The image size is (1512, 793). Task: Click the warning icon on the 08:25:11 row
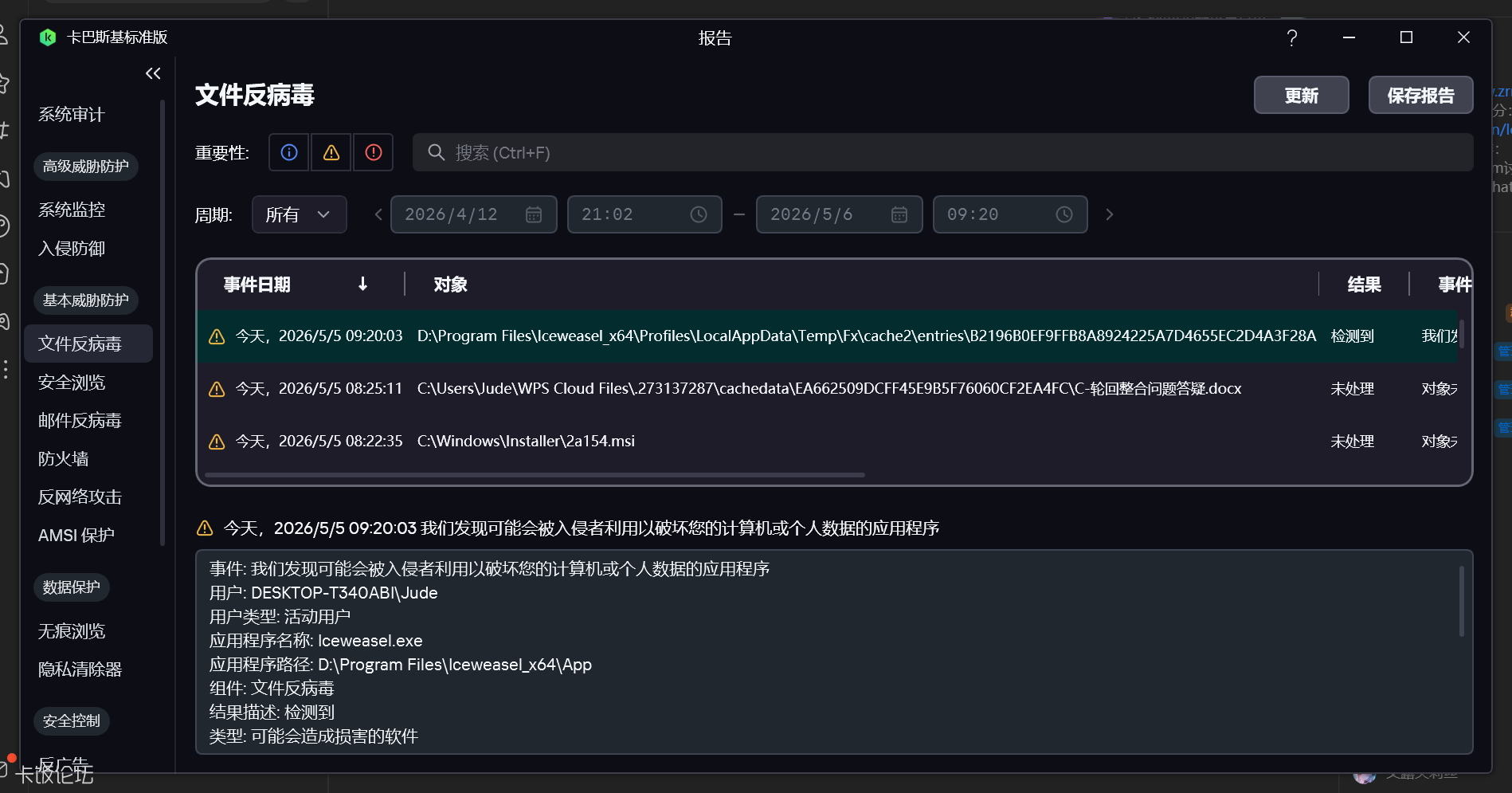217,389
